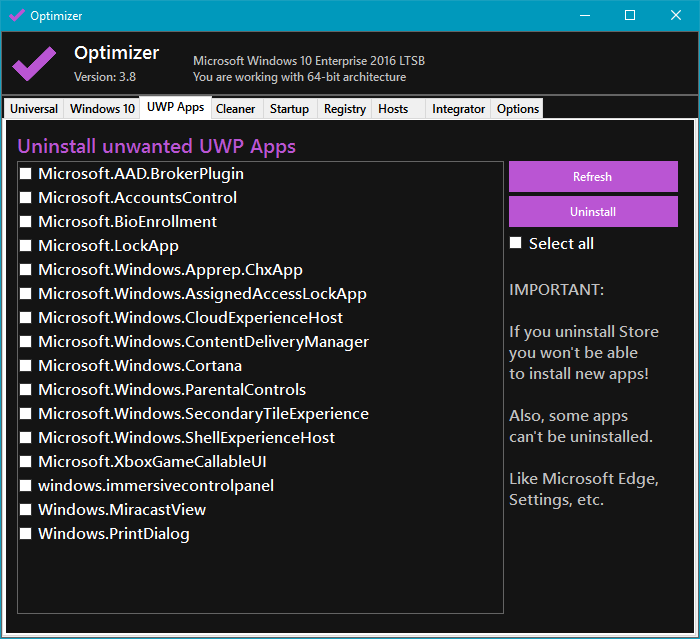This screenshot has width=700, height=639.
Task: Click the title bar Optimizer icon
Action: click(17, 15)
